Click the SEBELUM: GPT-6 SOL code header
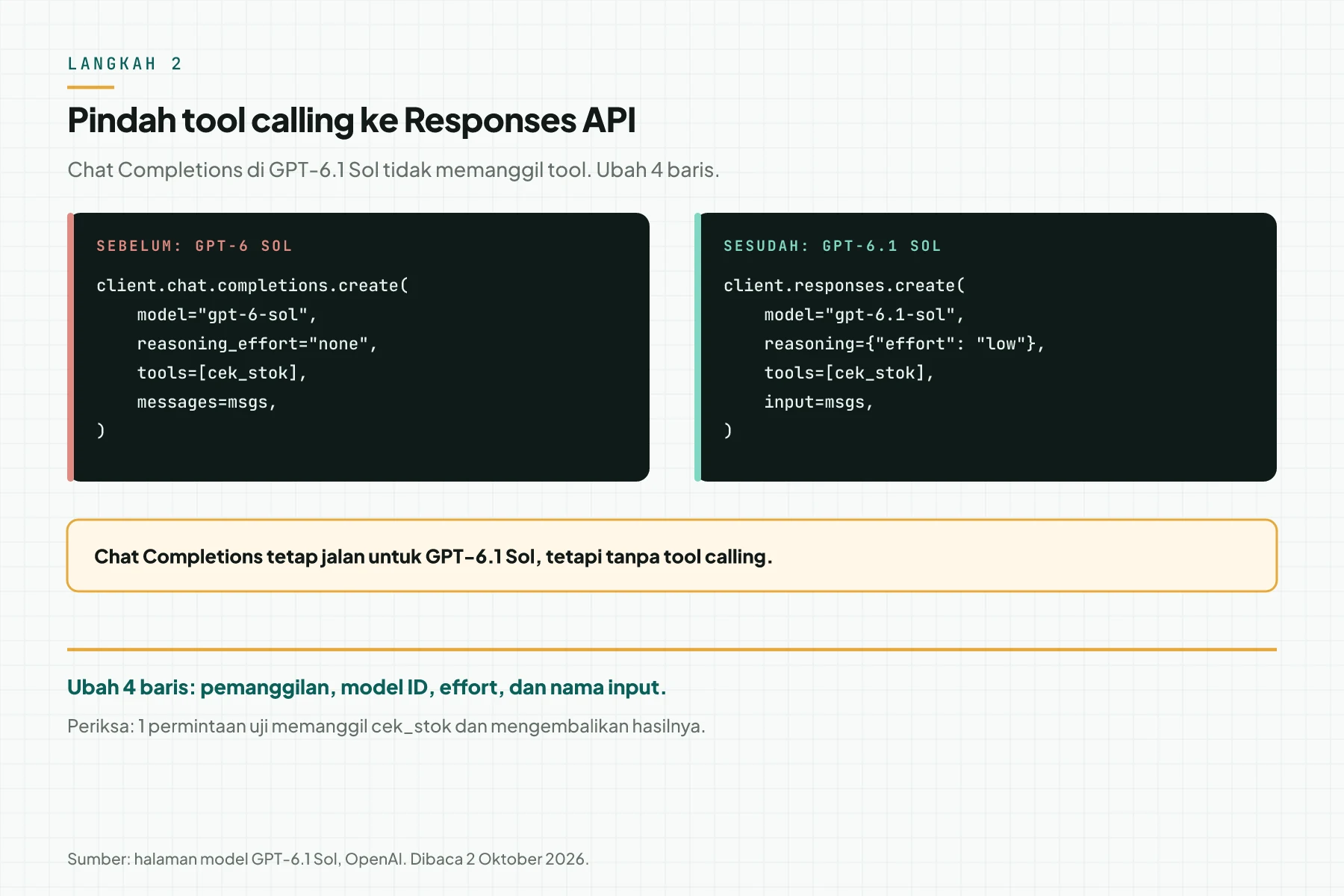The height and width of the screenshot is (896, 1344). [x=194, y=246]
